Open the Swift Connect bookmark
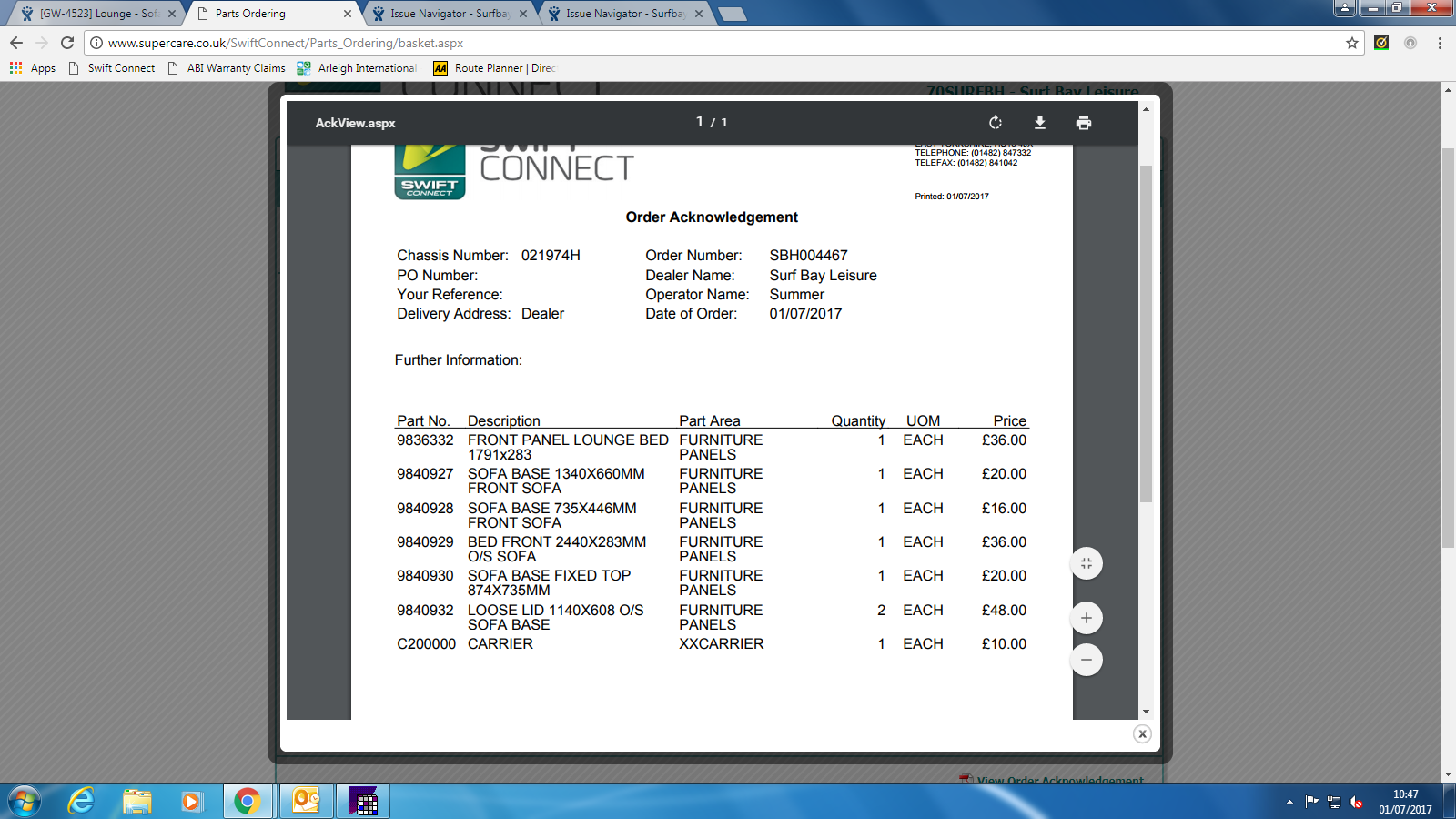The width and height of the screenshot is (1456, 819). [112, 68]
